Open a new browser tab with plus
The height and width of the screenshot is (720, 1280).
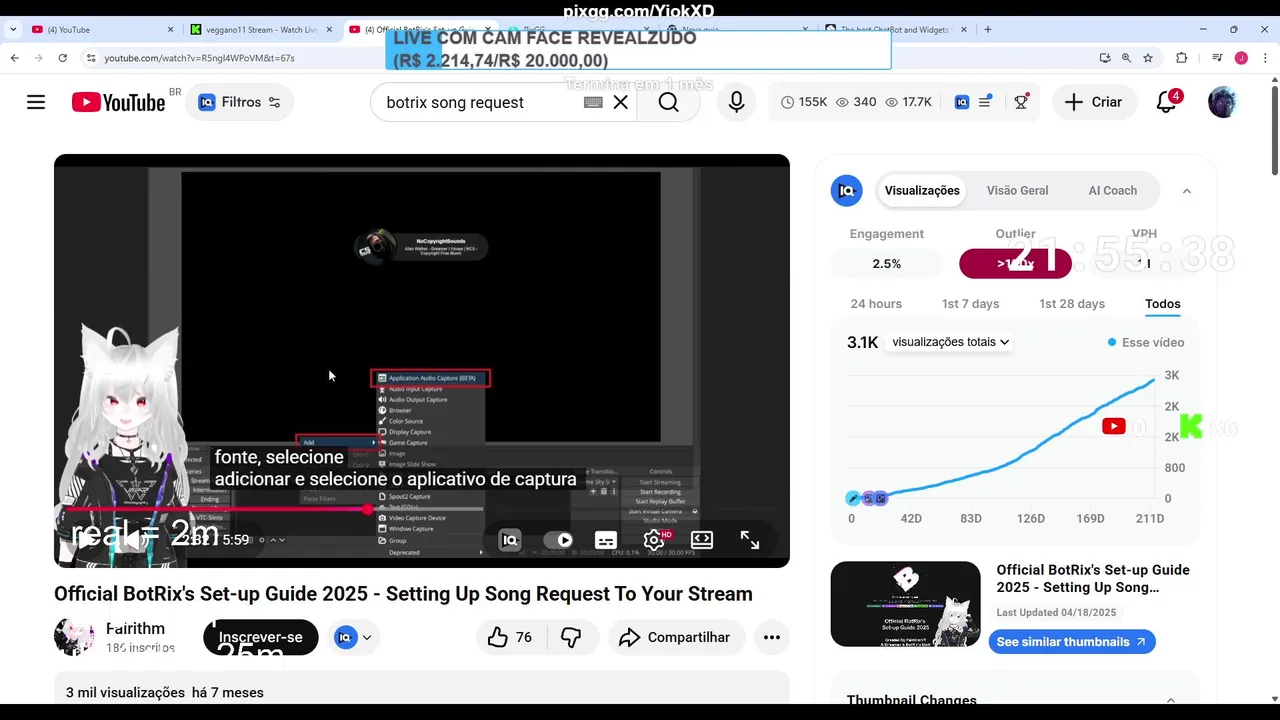point(988,30)
